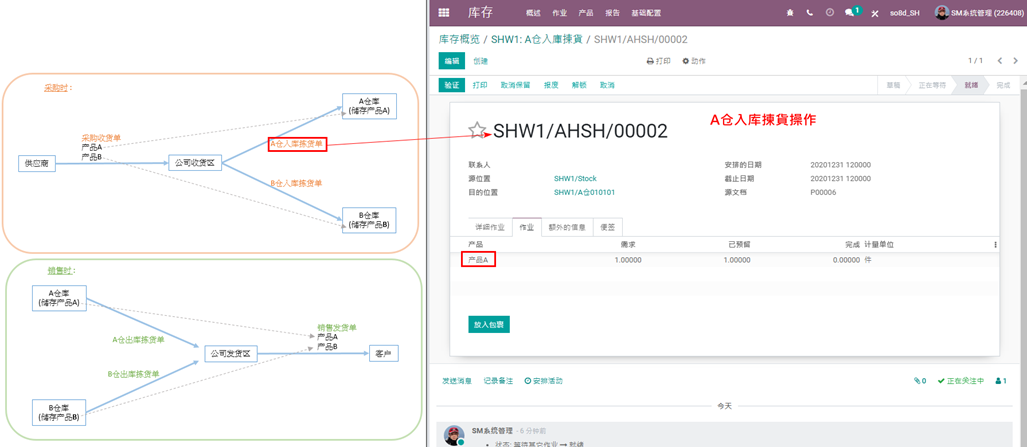Click the 公司收货区 box in the diagram
Screen dimensions: 1027x447
click(x=195, y=163)
